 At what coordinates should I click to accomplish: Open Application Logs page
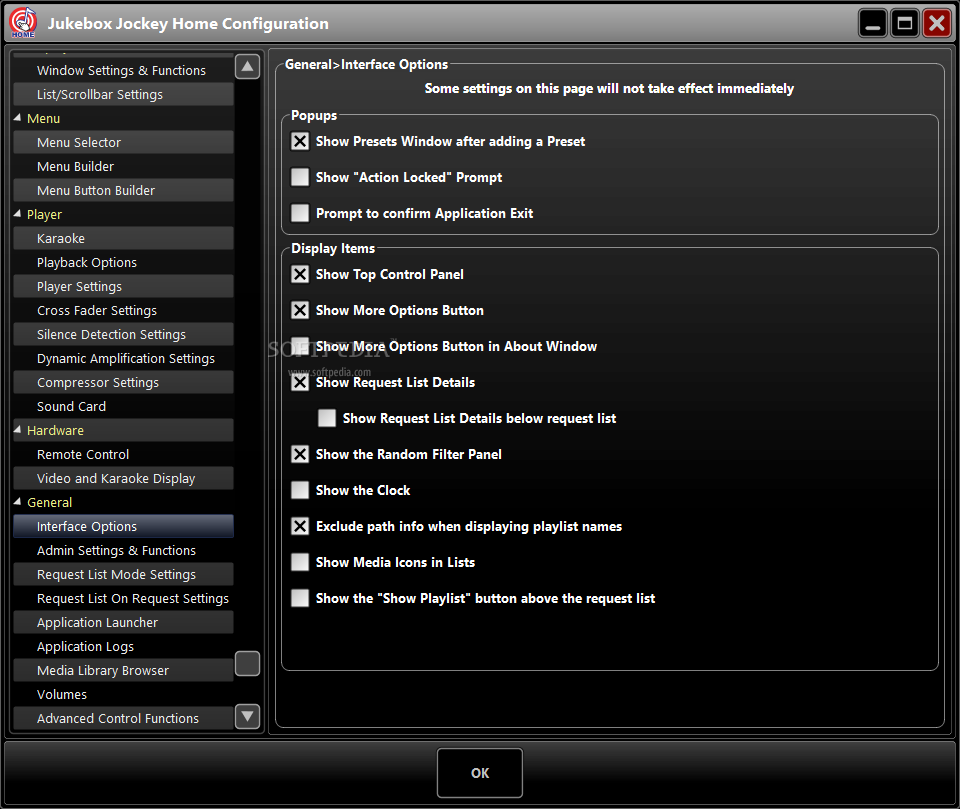(123, 646)
